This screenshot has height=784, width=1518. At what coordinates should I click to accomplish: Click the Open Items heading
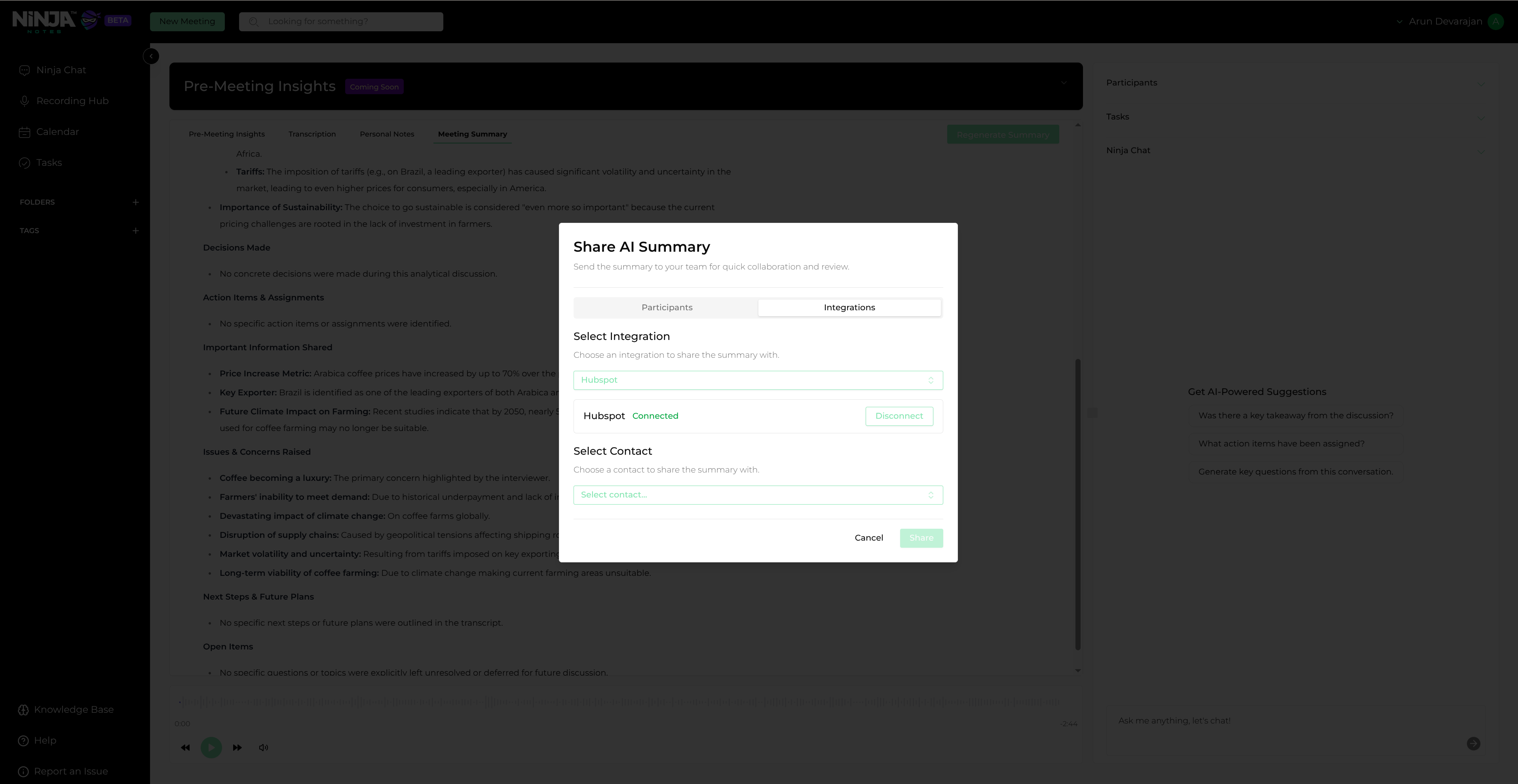[228, 647]
